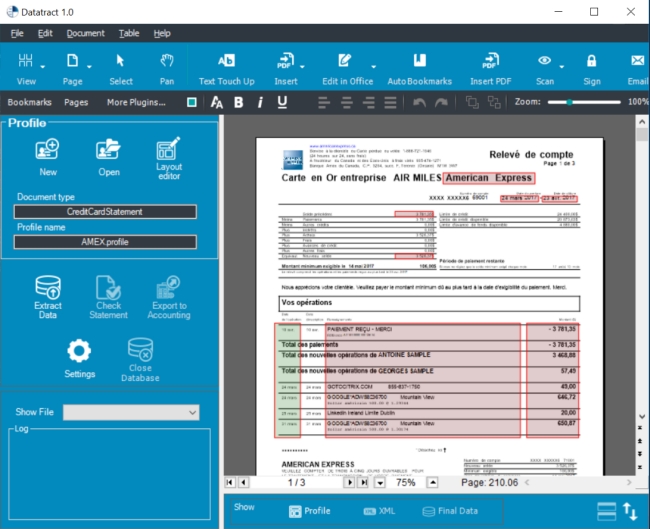Align text left
Screen dimensions: 650x529
[x=324, y=102]
